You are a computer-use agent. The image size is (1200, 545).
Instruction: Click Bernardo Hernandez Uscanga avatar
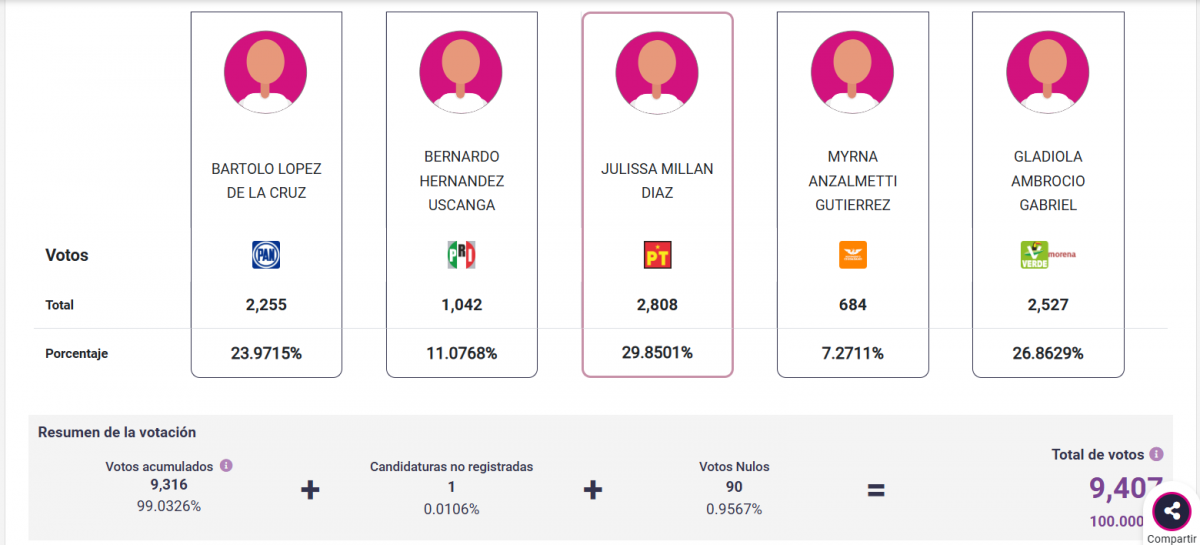pyautogui.click(x=461, y=71)
